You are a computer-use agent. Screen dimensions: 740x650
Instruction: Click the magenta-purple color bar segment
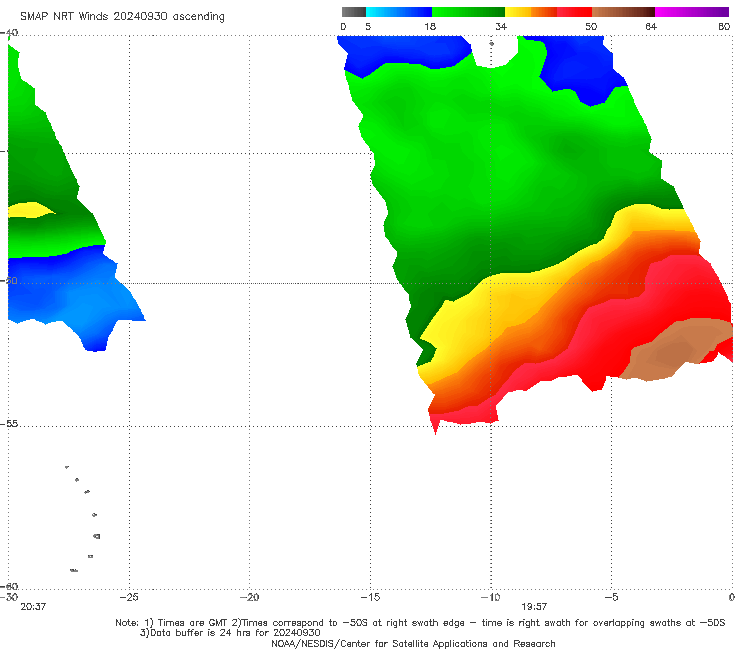pyautogui.click(x=692, y=12)
